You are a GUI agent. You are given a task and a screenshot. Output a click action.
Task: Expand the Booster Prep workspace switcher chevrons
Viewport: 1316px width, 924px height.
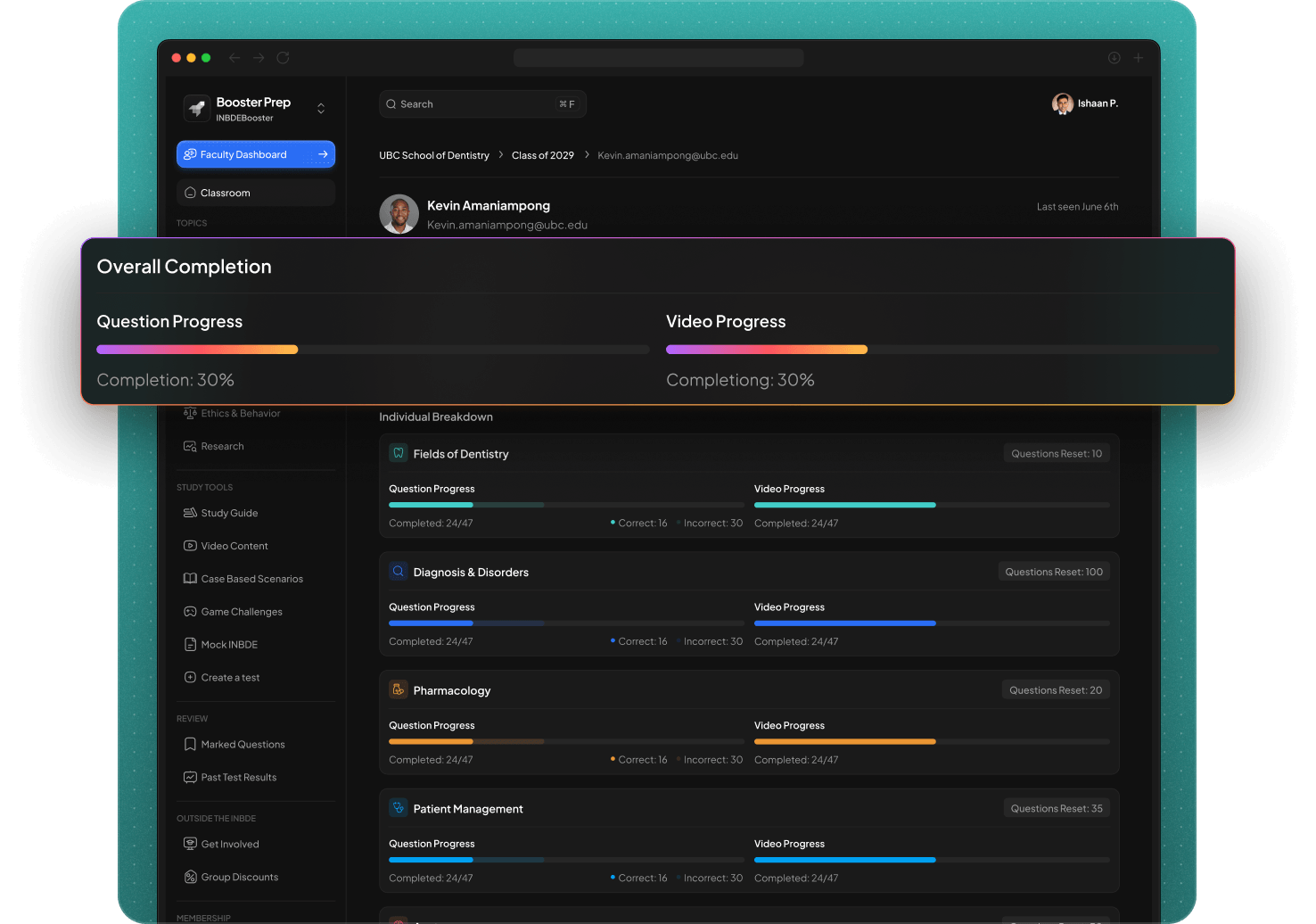pos(321,108)
